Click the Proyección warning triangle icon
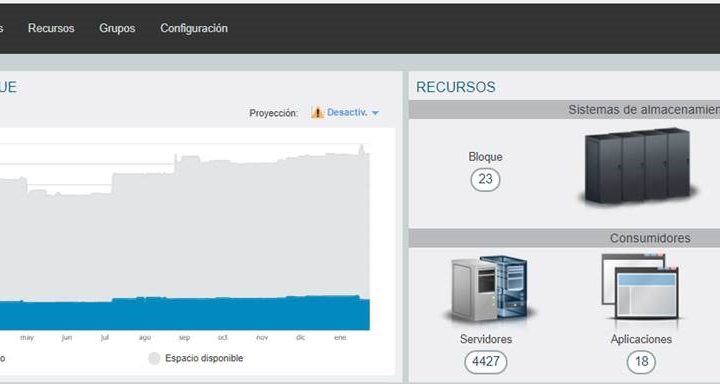 317,113
